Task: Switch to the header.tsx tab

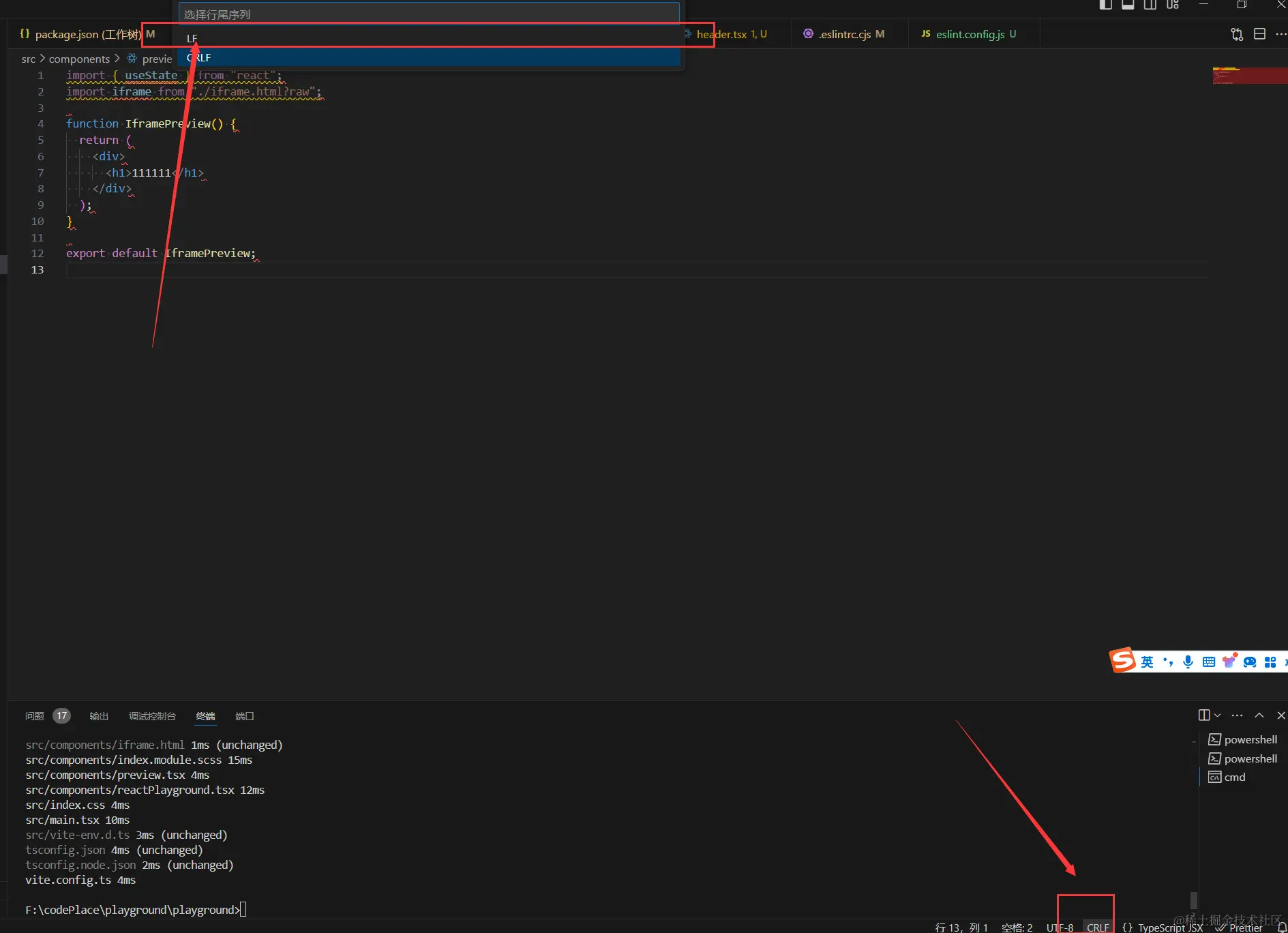Action: (x=732, y=34)
